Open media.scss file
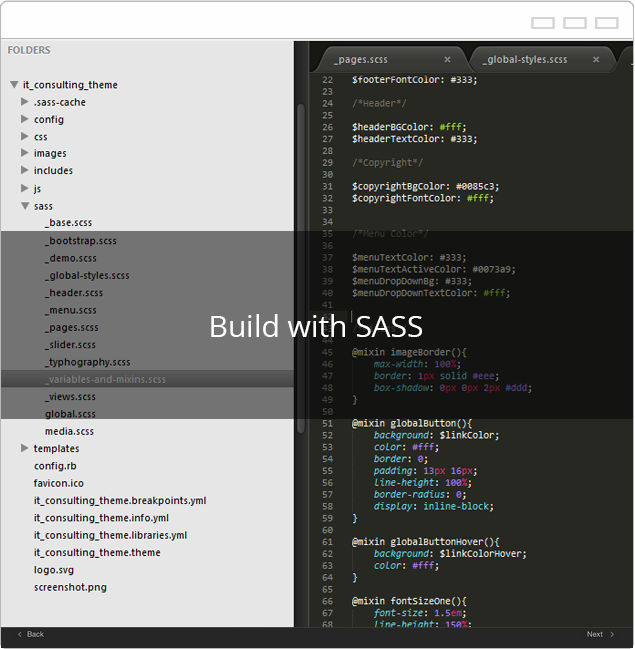 pyautogui.click(x=70, y=431)
